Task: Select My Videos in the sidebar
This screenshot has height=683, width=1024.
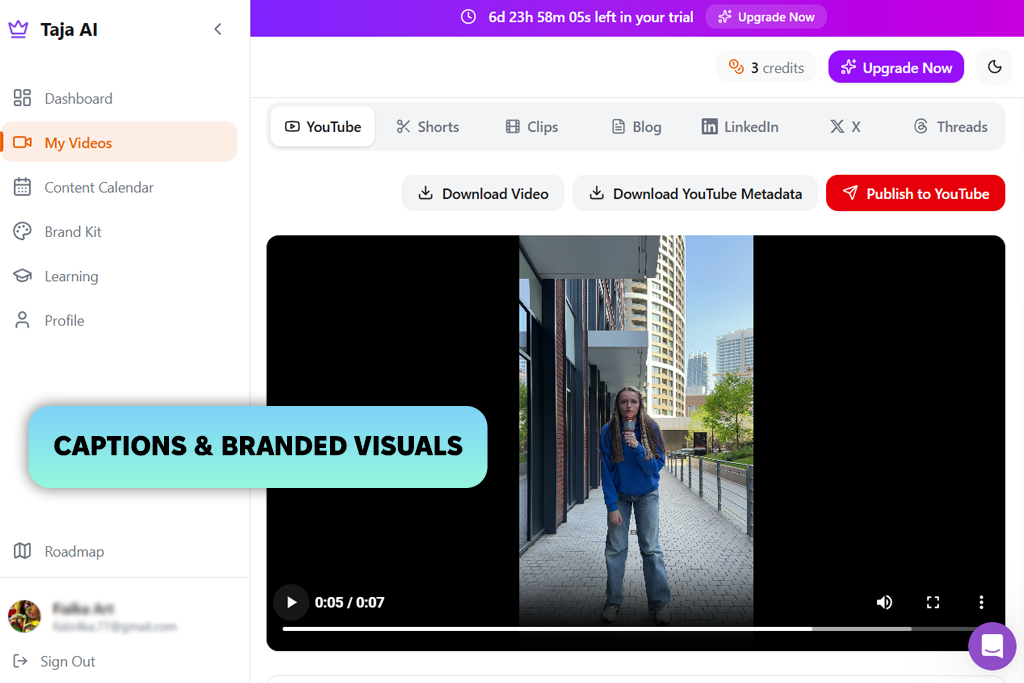Action: (x=119, y=142)
